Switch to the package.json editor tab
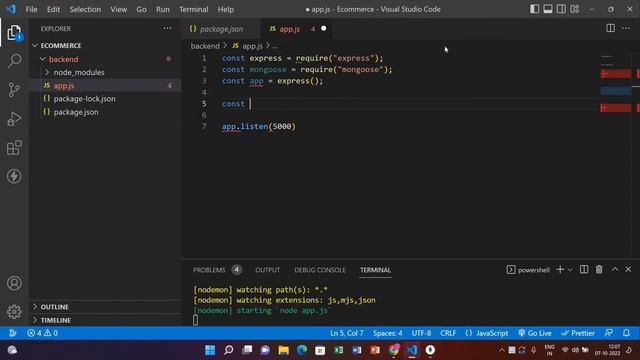Screen dimensions: 640x360 [220, 29]
